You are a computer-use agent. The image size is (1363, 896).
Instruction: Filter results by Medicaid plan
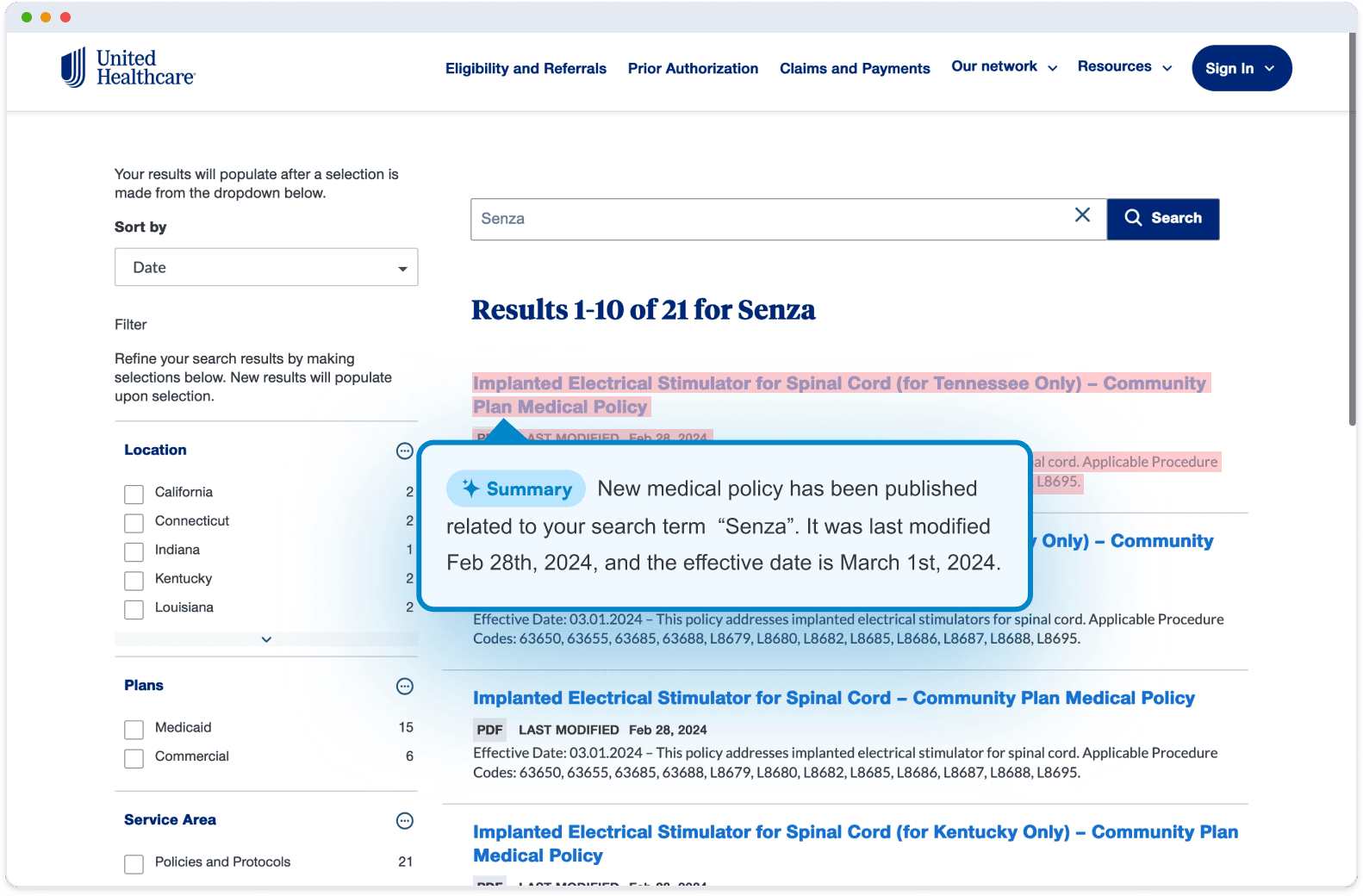pos(134,730)
